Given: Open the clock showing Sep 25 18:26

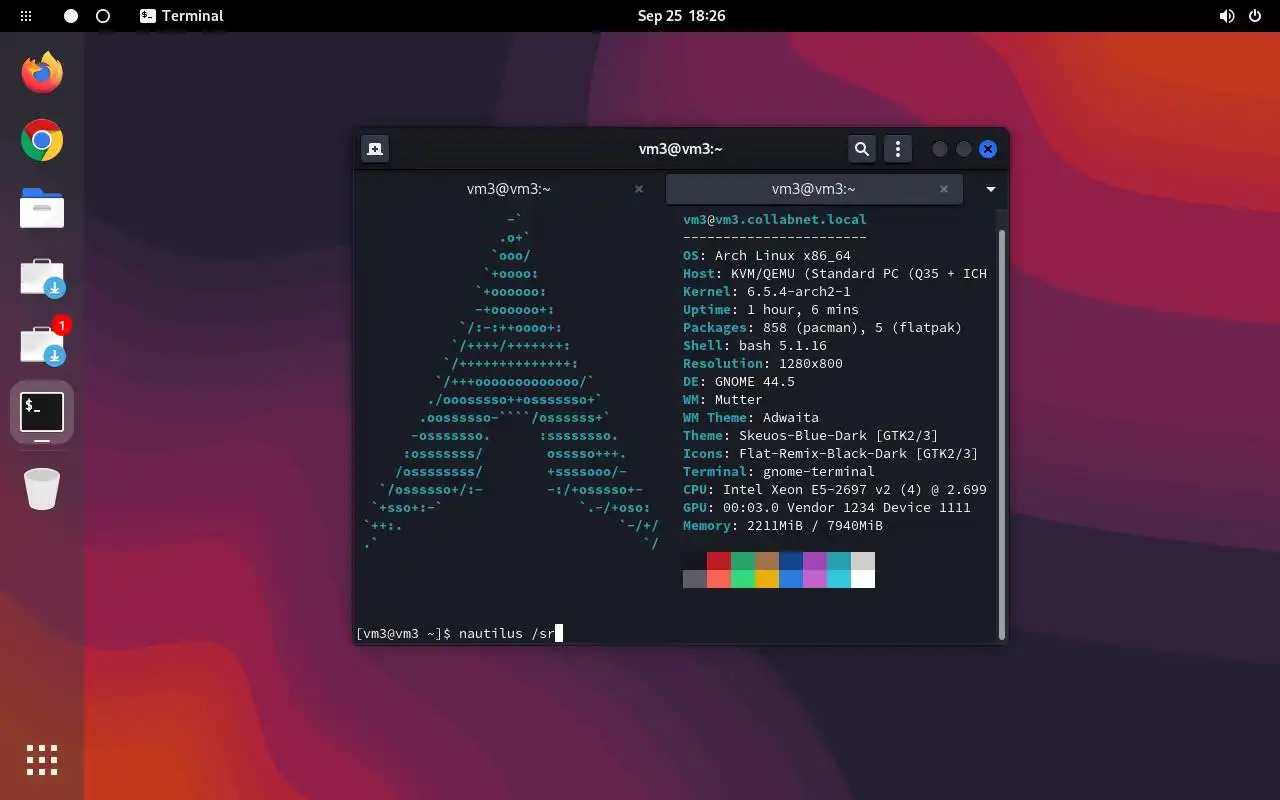Looking at the screenshot, I should click(681, 16).
